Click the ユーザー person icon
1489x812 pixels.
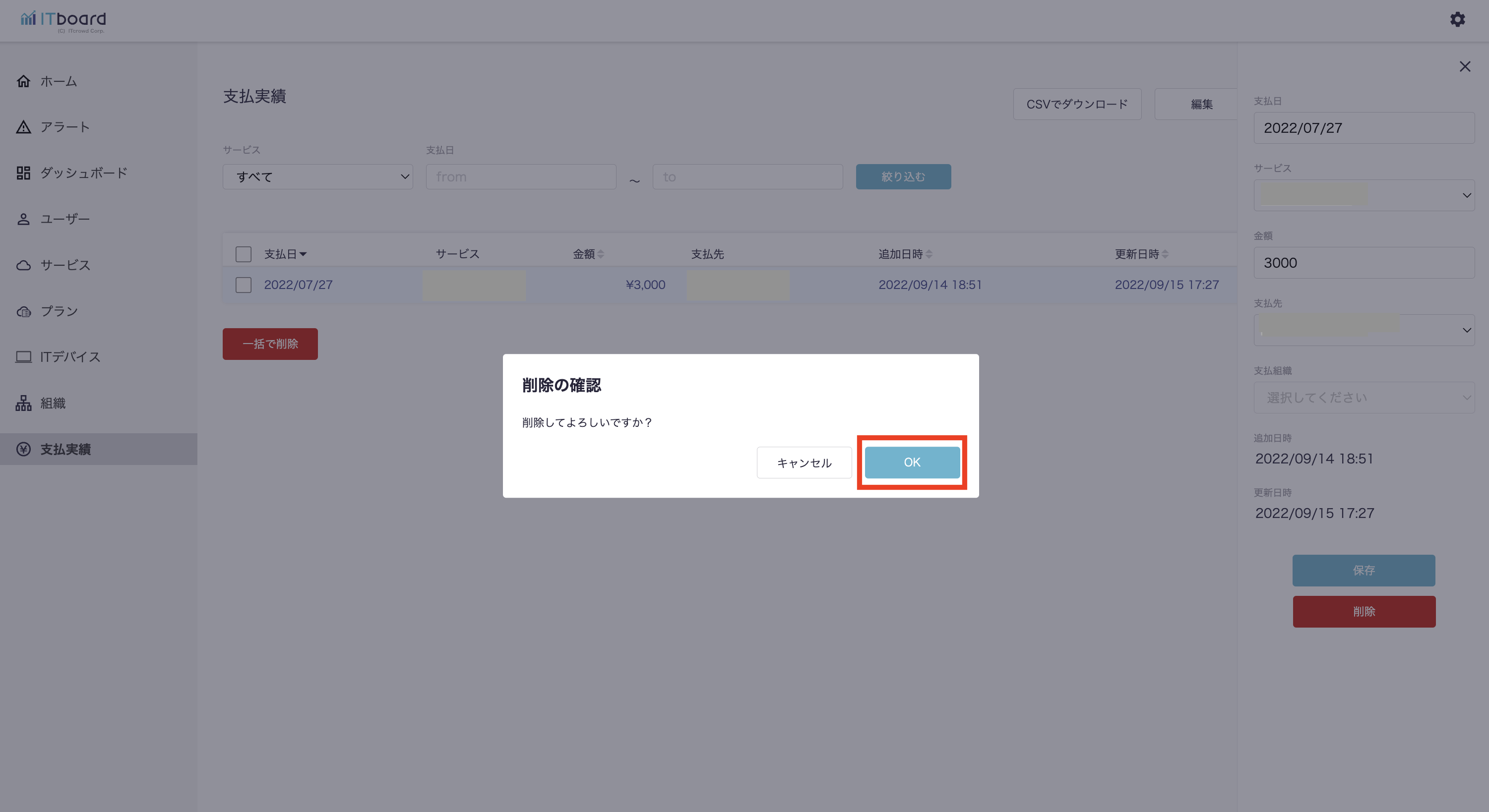[x=23, y=219]
